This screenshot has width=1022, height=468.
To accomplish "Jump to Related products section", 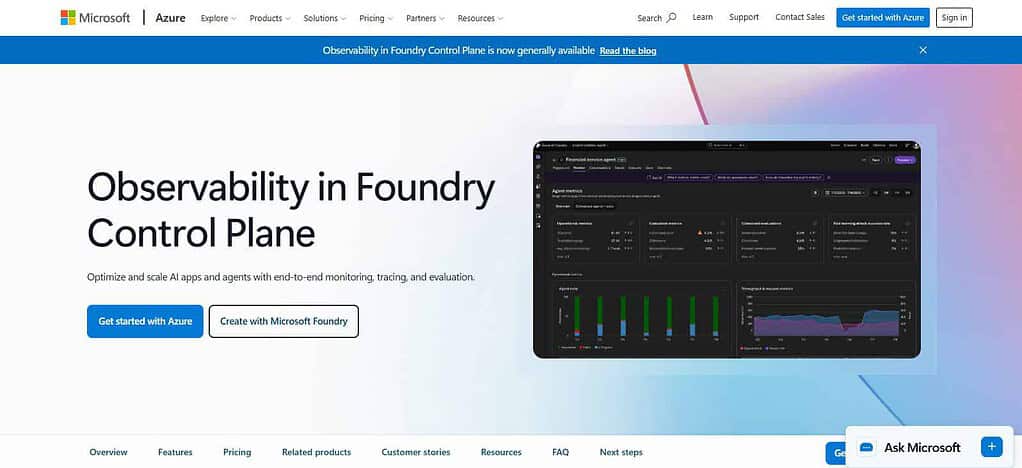I will [316, 452].
